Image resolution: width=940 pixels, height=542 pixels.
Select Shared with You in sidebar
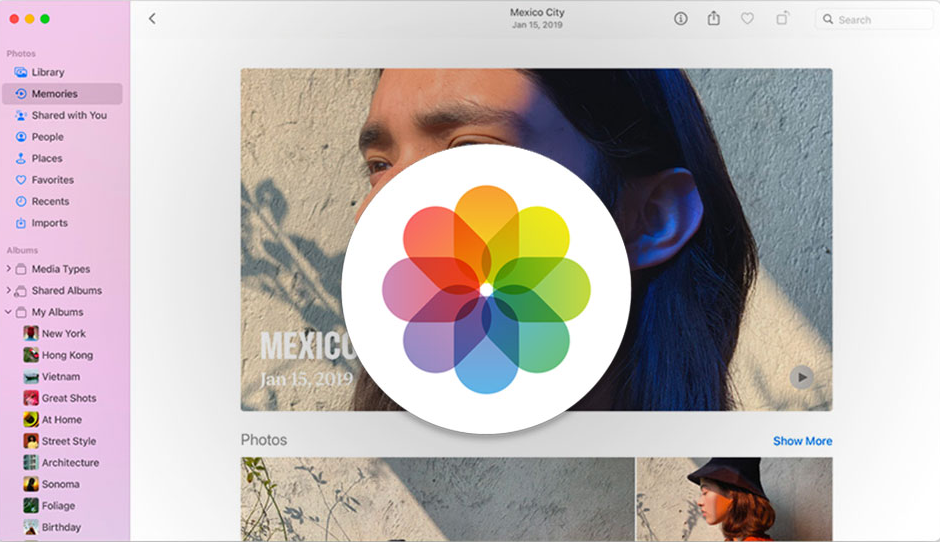pos(68,115)
